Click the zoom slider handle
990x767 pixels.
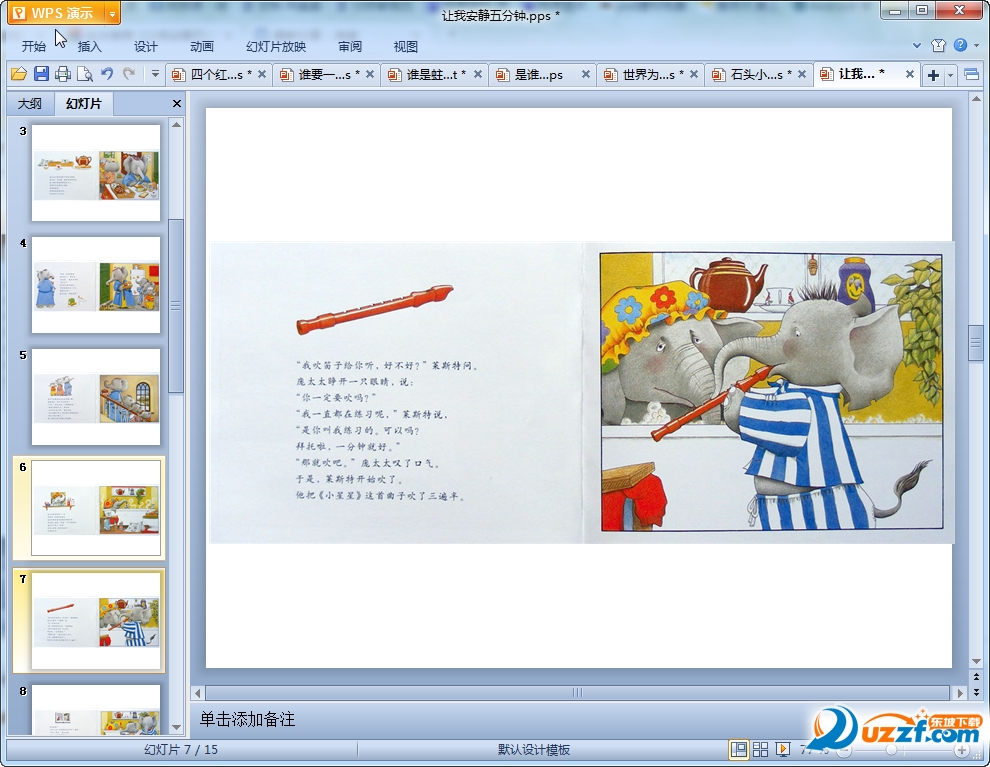[891, 751]
